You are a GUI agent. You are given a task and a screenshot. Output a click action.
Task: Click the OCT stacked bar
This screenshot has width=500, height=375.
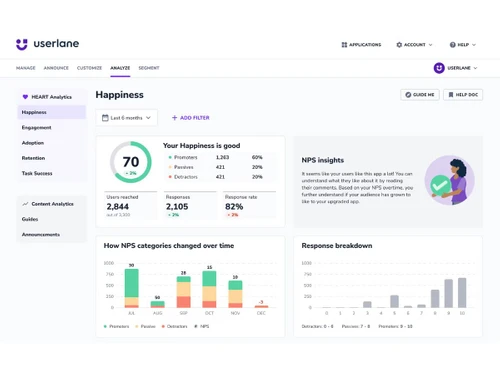point(209,289)
